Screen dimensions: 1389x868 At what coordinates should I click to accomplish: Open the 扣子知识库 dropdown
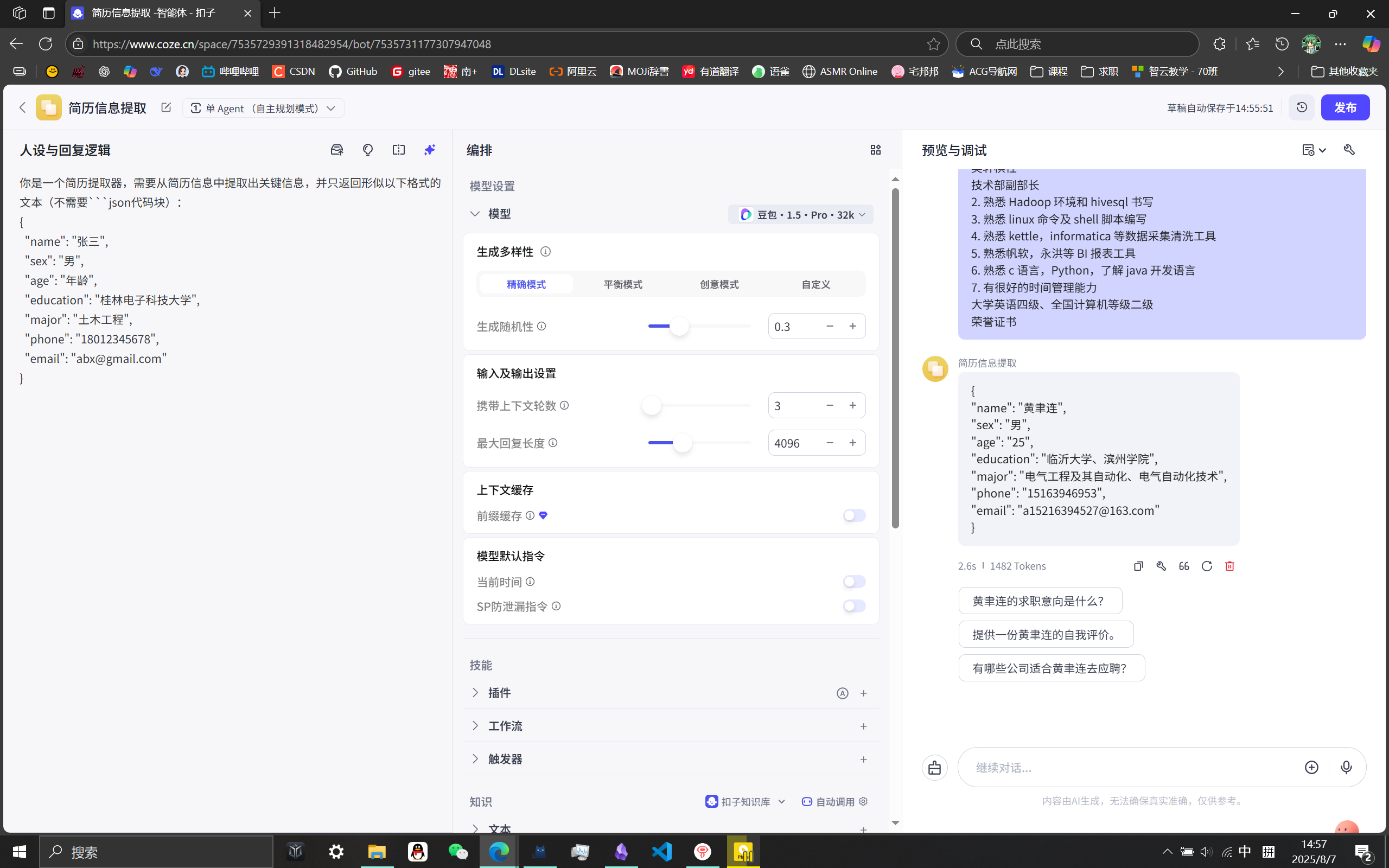tap(746, 801)
